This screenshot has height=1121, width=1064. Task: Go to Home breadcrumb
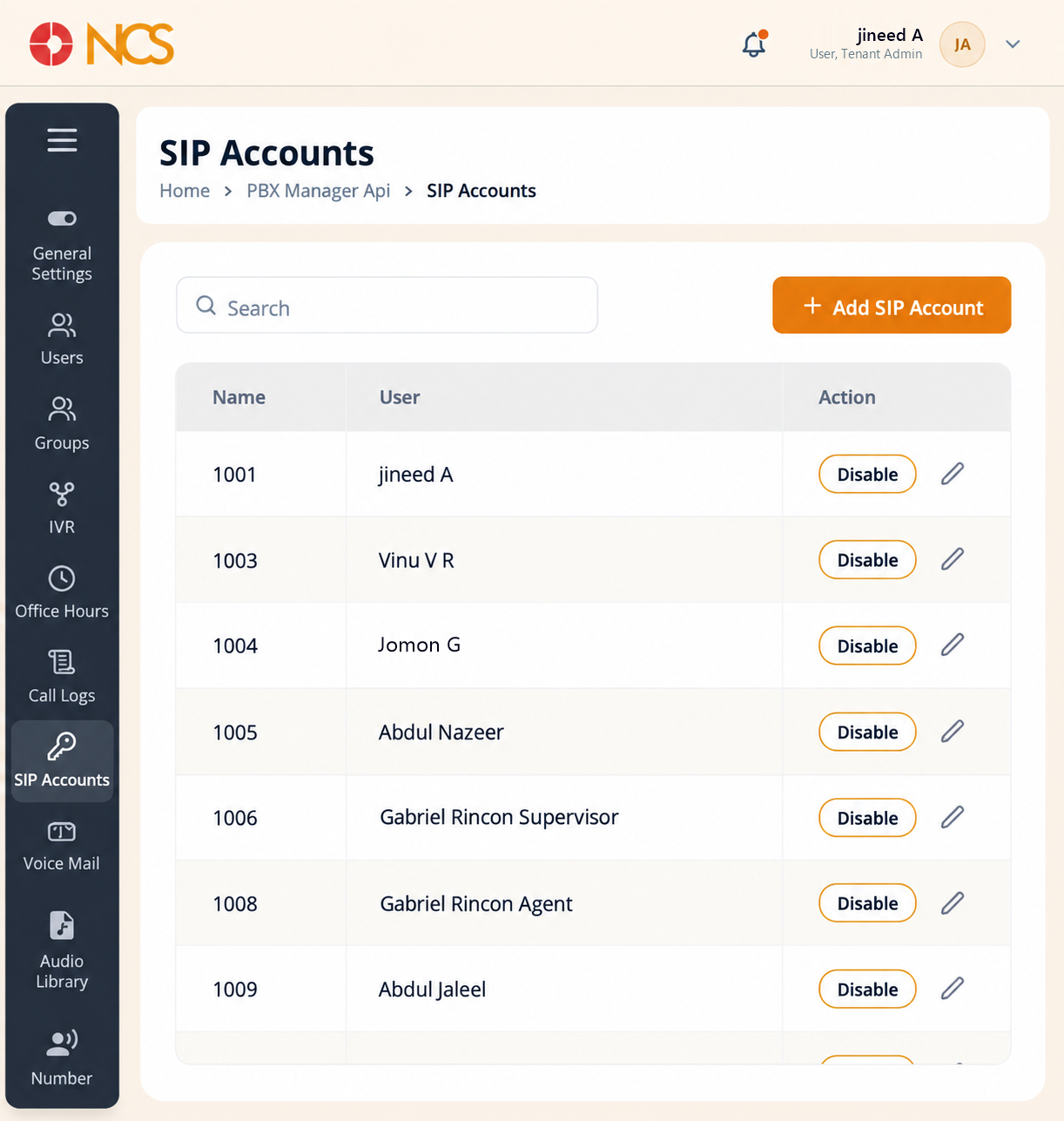[x=185, y=191]
